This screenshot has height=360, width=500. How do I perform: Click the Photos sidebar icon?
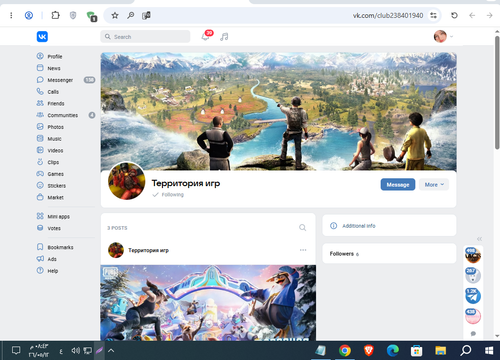40,127
